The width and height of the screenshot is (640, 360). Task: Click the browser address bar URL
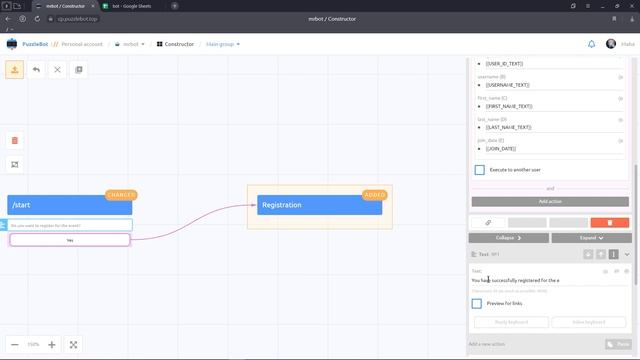click(77, 19)
